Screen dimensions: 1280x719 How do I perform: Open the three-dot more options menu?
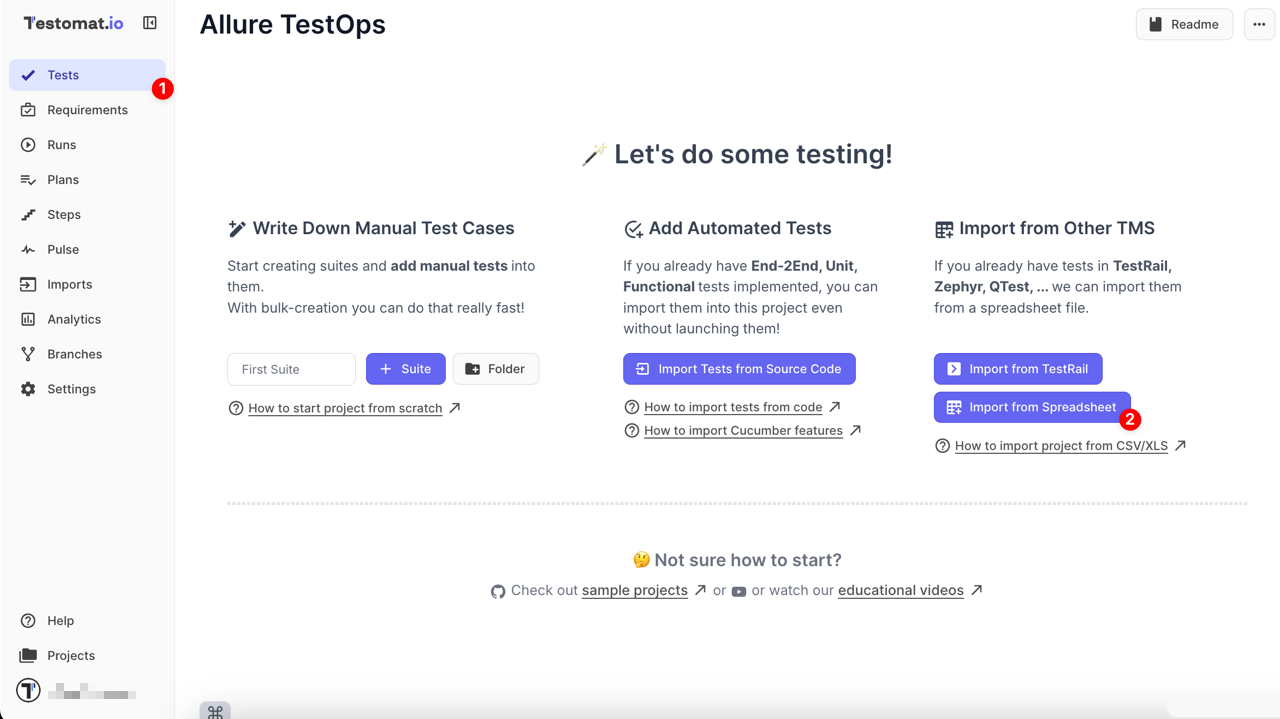(1259, 24)
